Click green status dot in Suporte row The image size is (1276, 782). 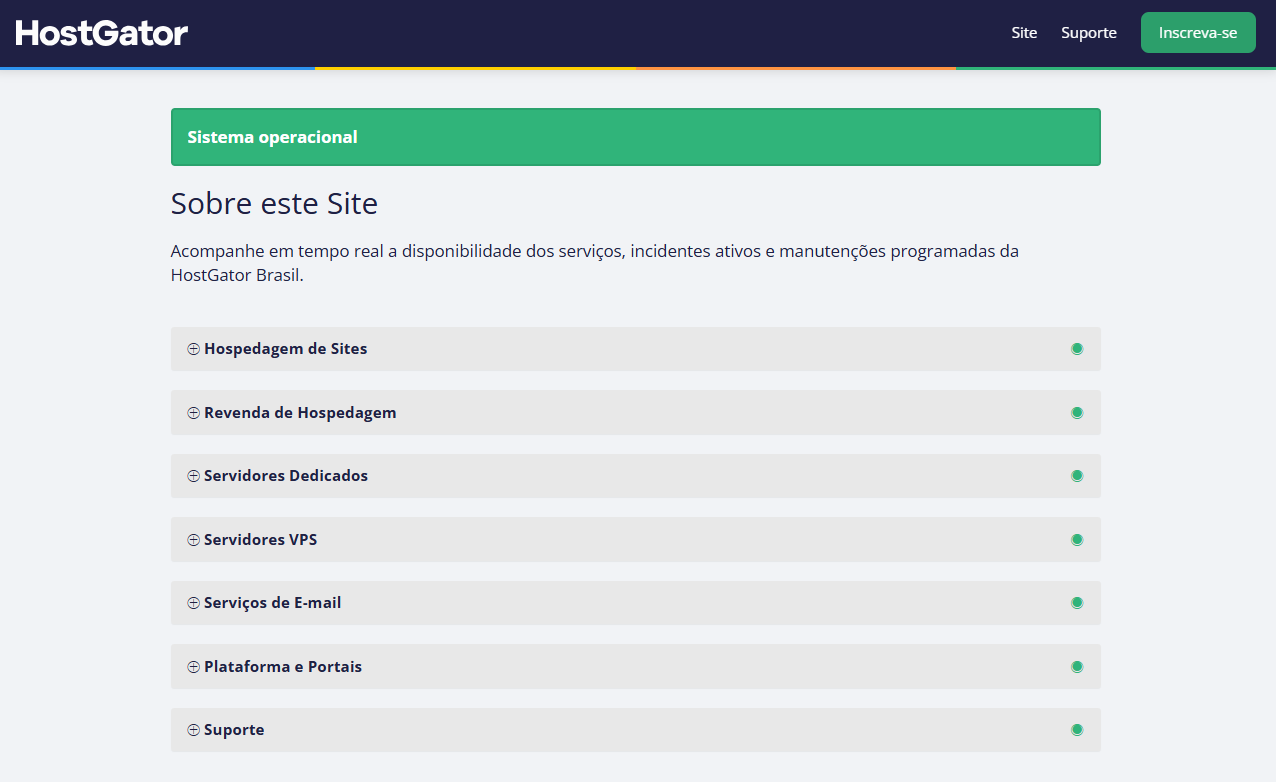[x=1077, y=730]
